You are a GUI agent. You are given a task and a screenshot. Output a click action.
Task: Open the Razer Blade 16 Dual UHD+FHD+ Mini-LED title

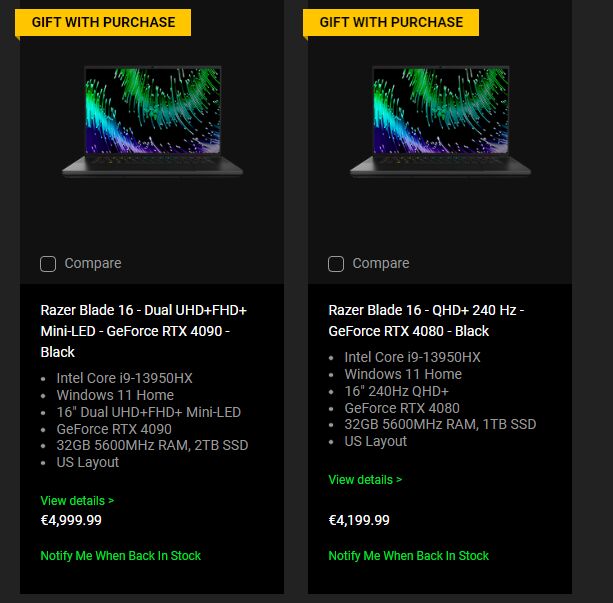143,331
